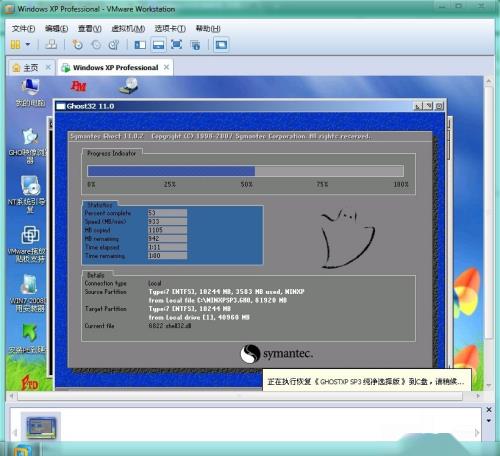500x456 pixels.
Task: Close the thumbnail bar panel
Action: coord(489,410)
